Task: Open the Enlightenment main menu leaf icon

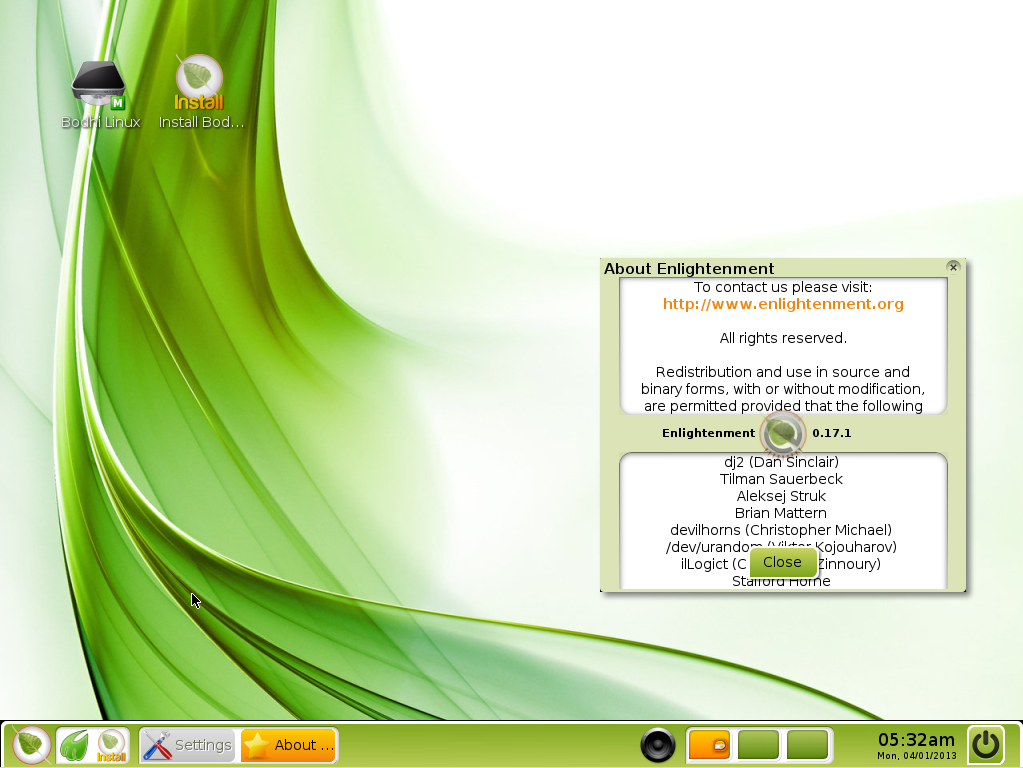Action: (x=29, y=744)
